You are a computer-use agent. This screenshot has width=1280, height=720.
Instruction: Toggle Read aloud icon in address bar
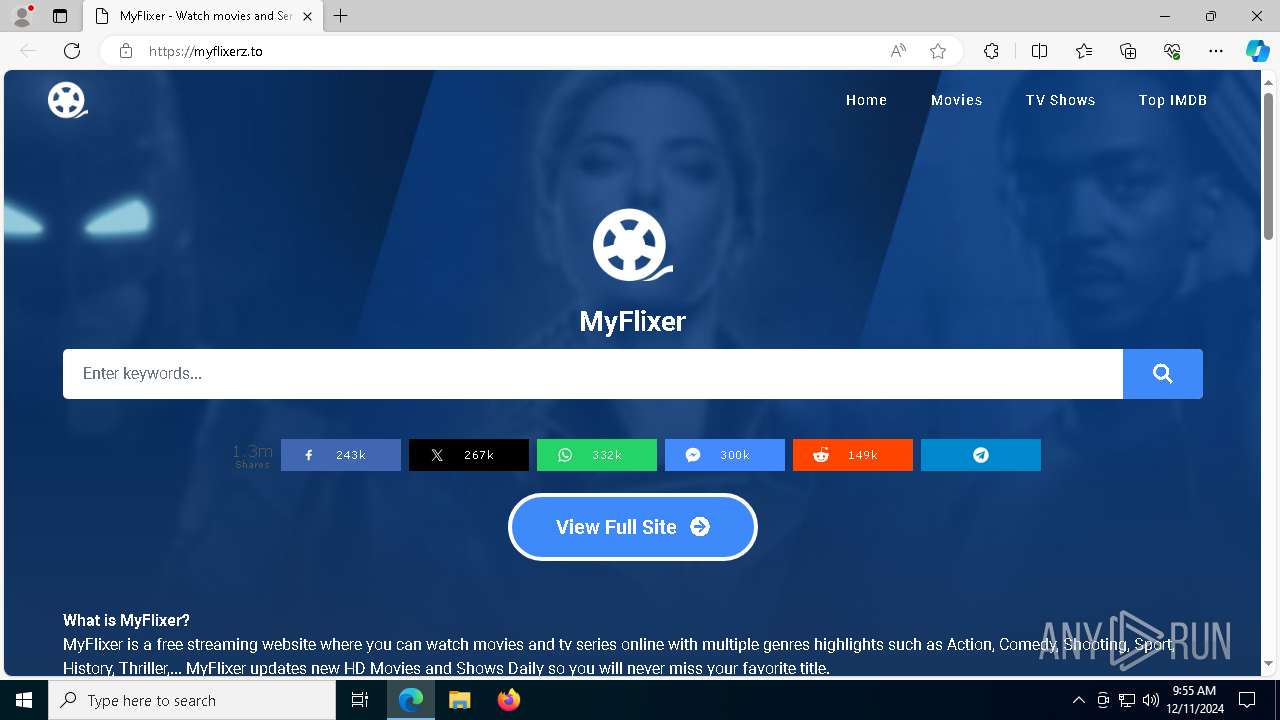pos(898,51)
